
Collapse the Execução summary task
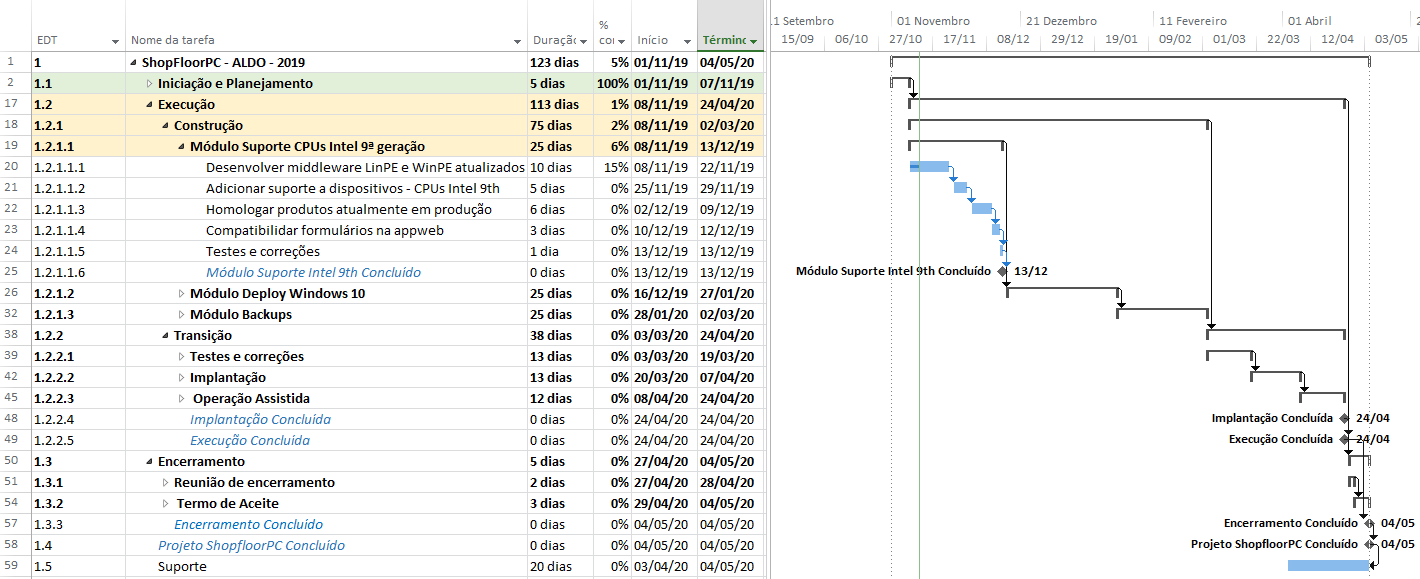(150, 105)
